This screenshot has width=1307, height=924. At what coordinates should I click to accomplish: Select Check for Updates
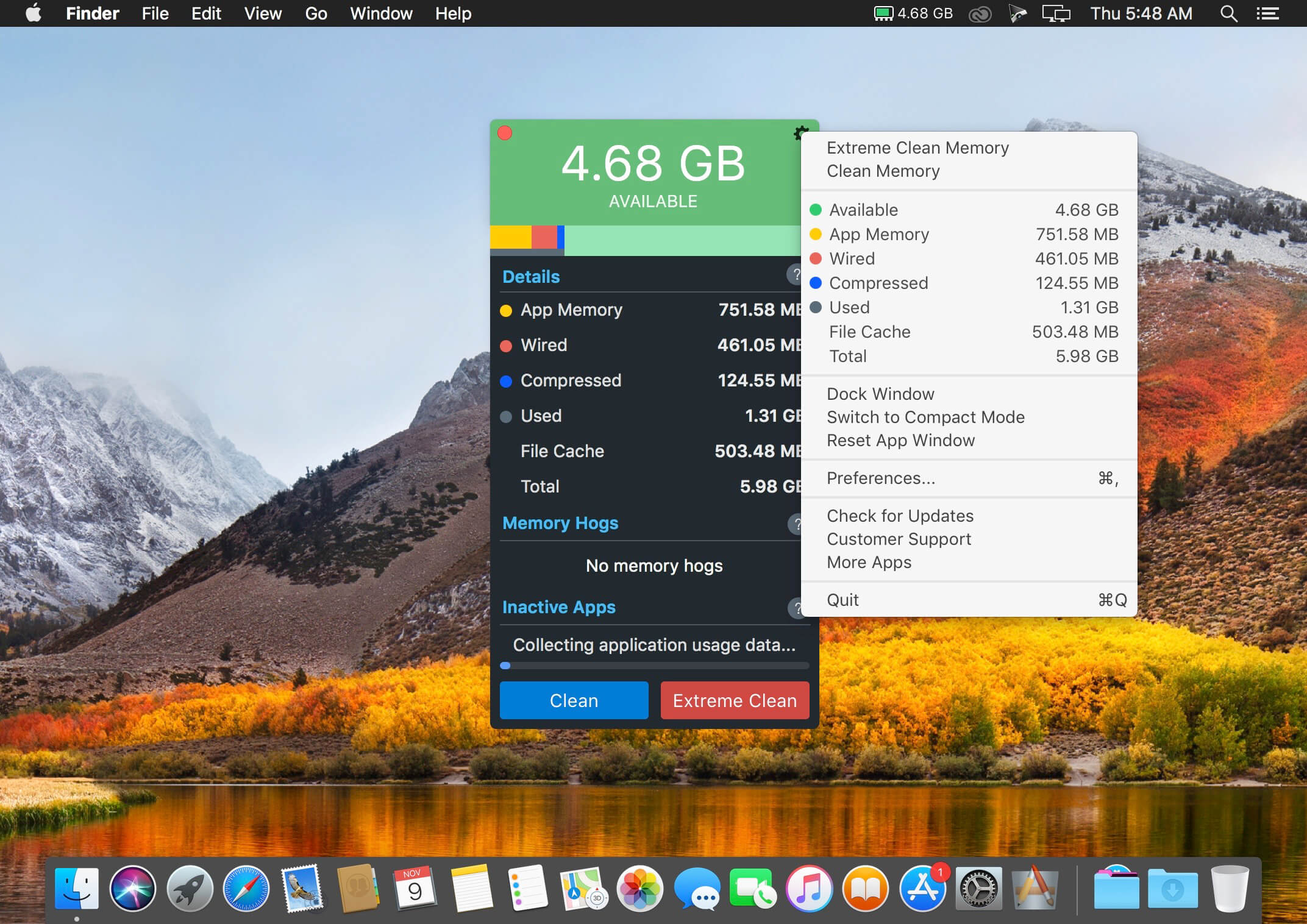point(900,516)
